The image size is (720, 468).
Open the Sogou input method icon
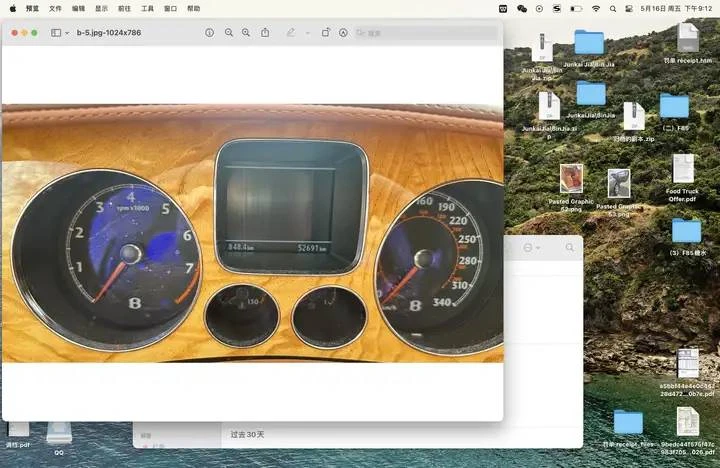coord(557,8)
